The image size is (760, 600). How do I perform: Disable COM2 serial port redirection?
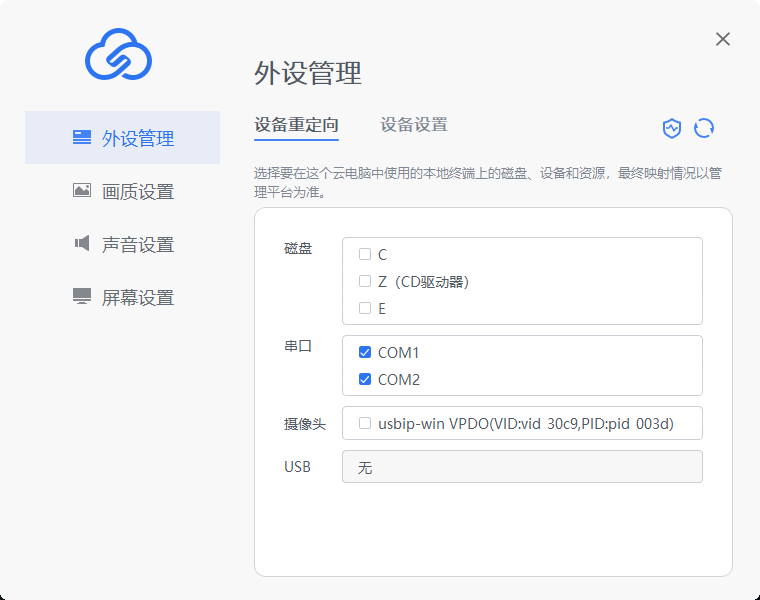coord(365,379)
